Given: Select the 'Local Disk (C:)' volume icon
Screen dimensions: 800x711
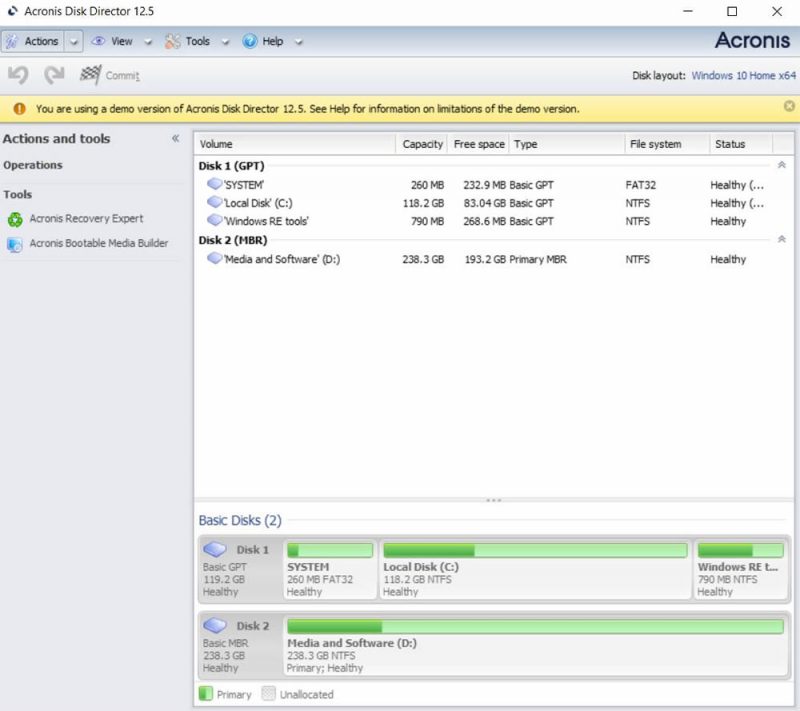Looking at the screenshot, I should (x=215, y=203).
